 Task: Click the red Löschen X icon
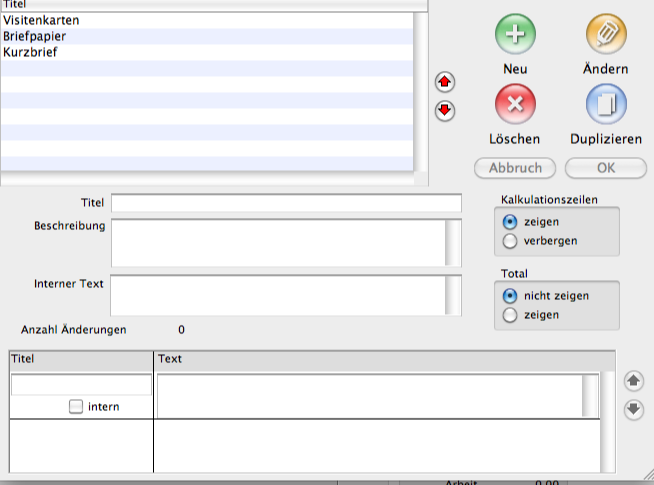(515, 103)
